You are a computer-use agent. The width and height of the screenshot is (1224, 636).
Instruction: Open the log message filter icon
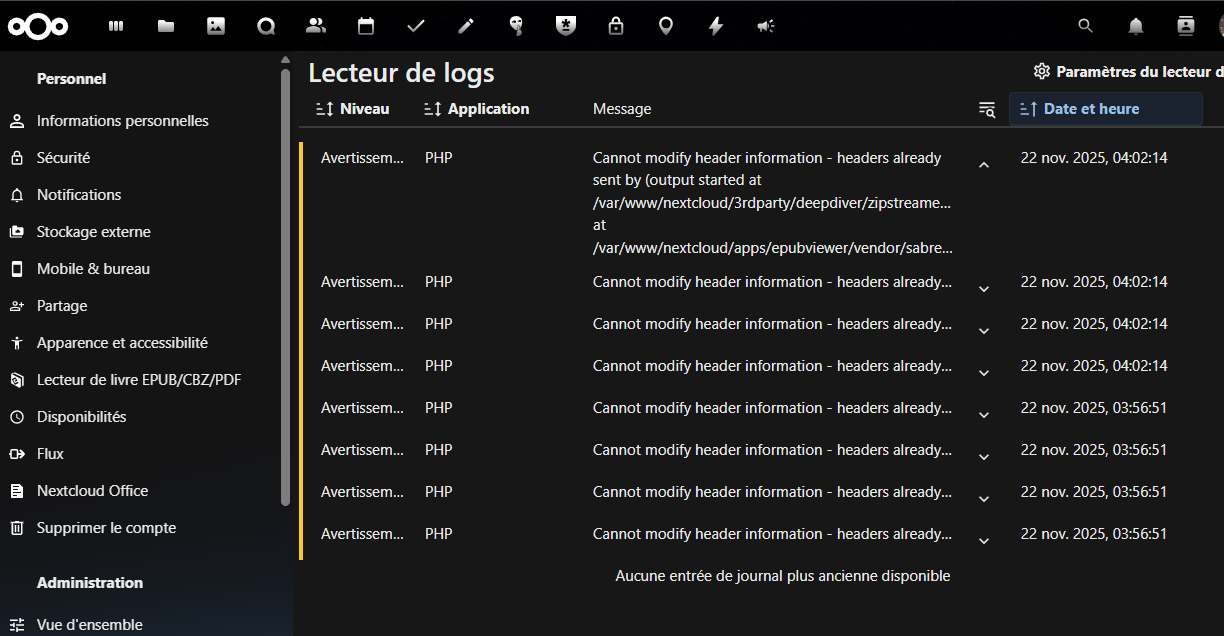[986, 109]
